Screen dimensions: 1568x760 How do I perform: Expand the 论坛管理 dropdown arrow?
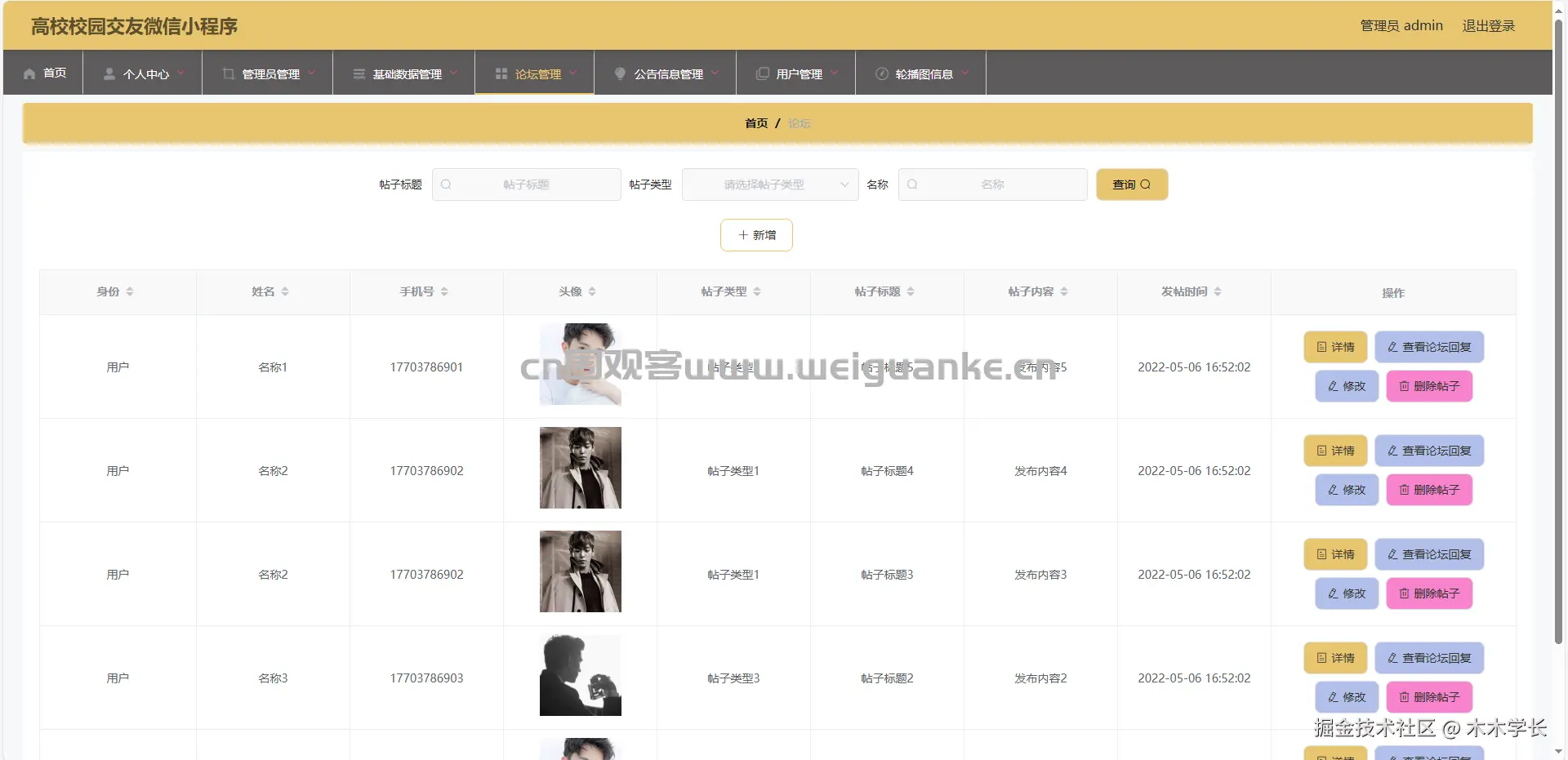(x=572, y=73)
